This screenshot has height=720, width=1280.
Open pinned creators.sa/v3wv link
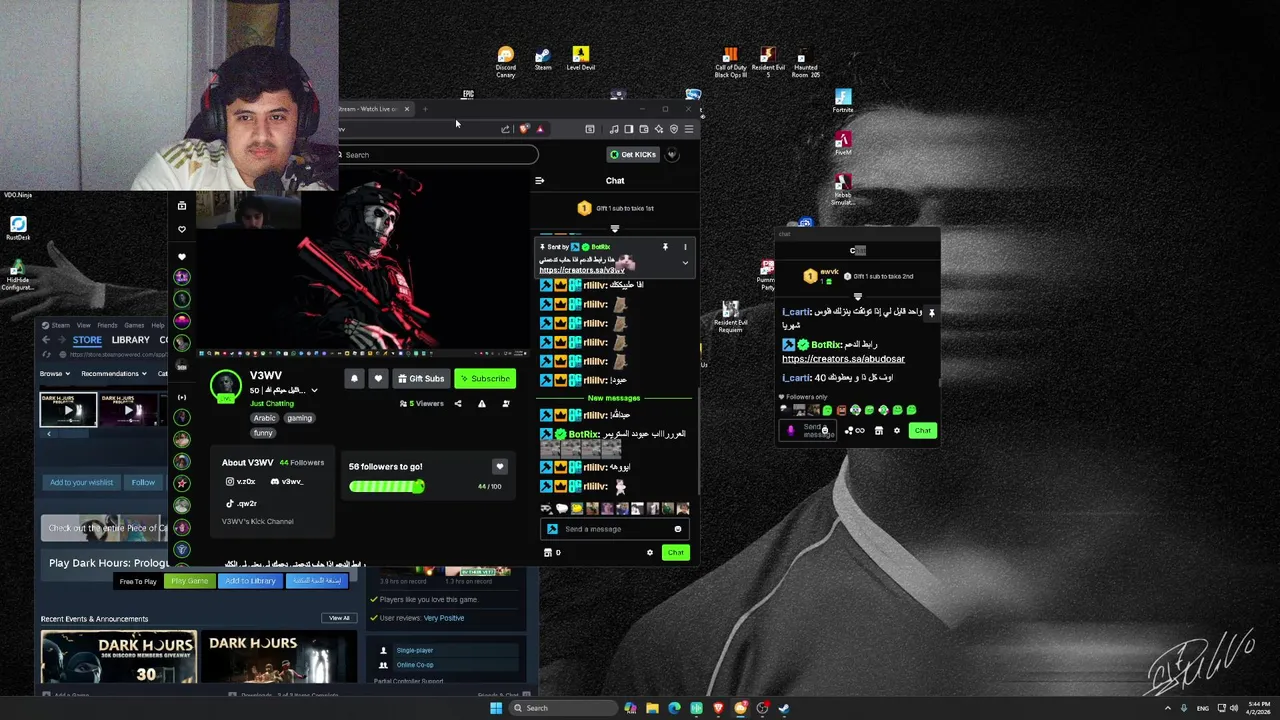[582, 270]
